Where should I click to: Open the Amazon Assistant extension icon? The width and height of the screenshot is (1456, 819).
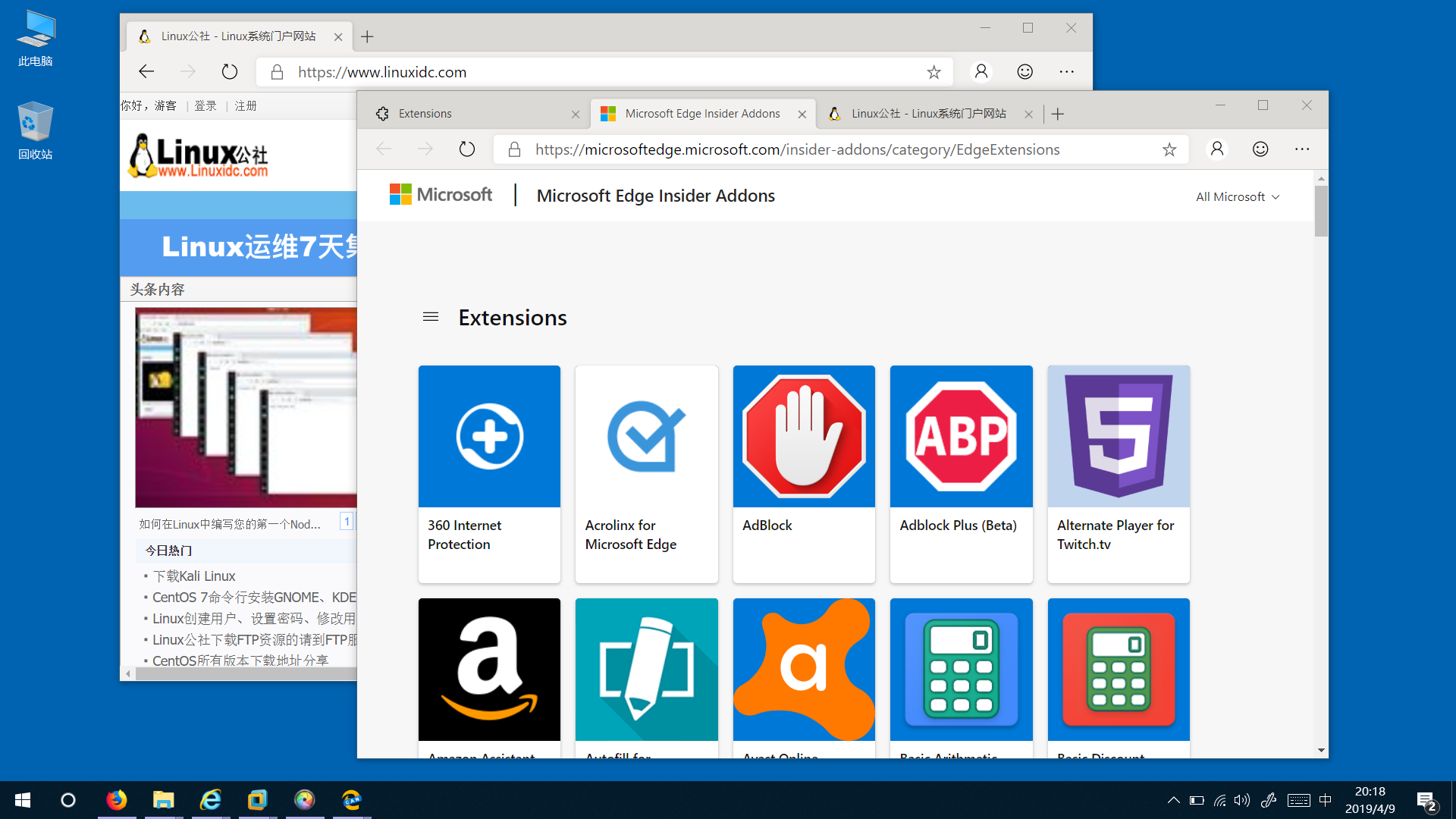tap(489, 670)
